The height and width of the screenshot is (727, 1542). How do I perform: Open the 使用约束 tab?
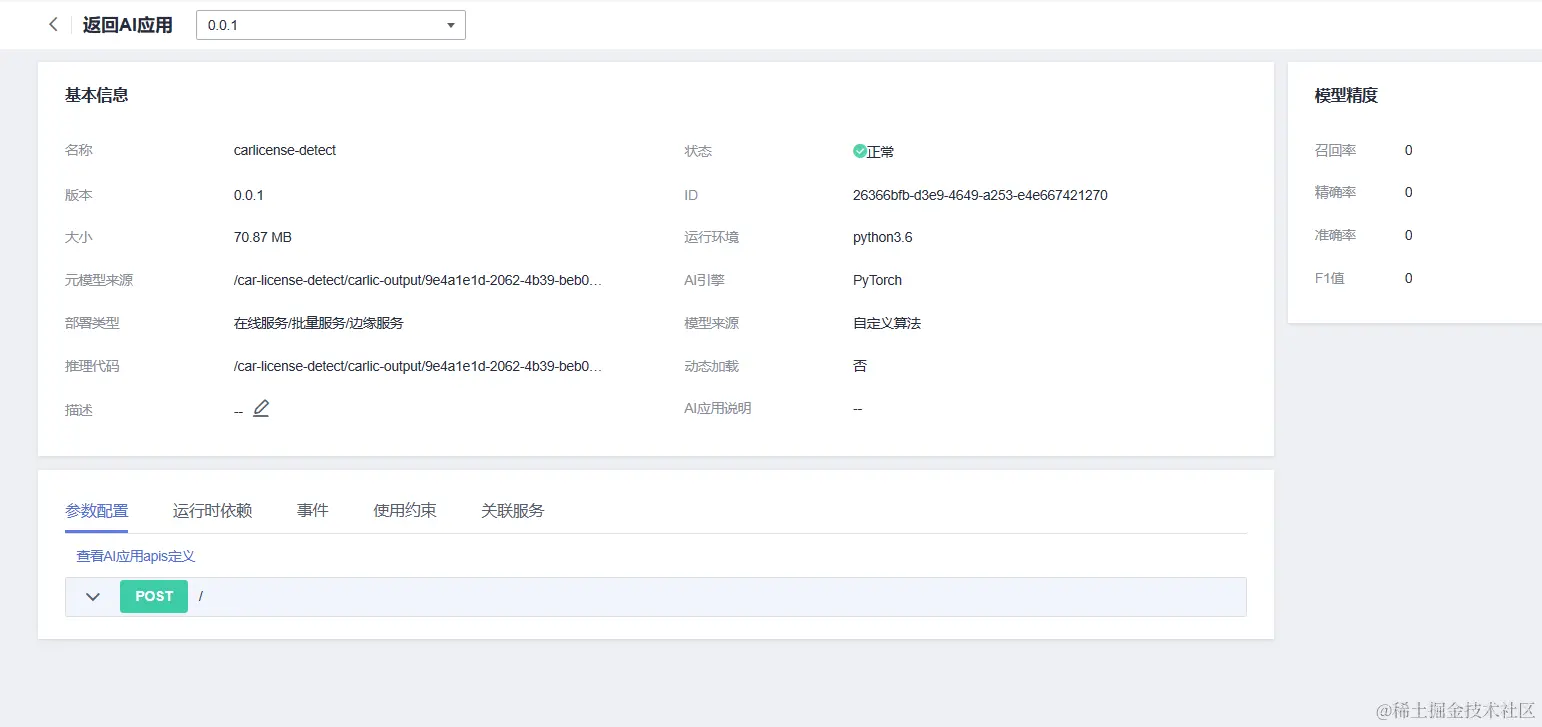click(x=405, y=510)
